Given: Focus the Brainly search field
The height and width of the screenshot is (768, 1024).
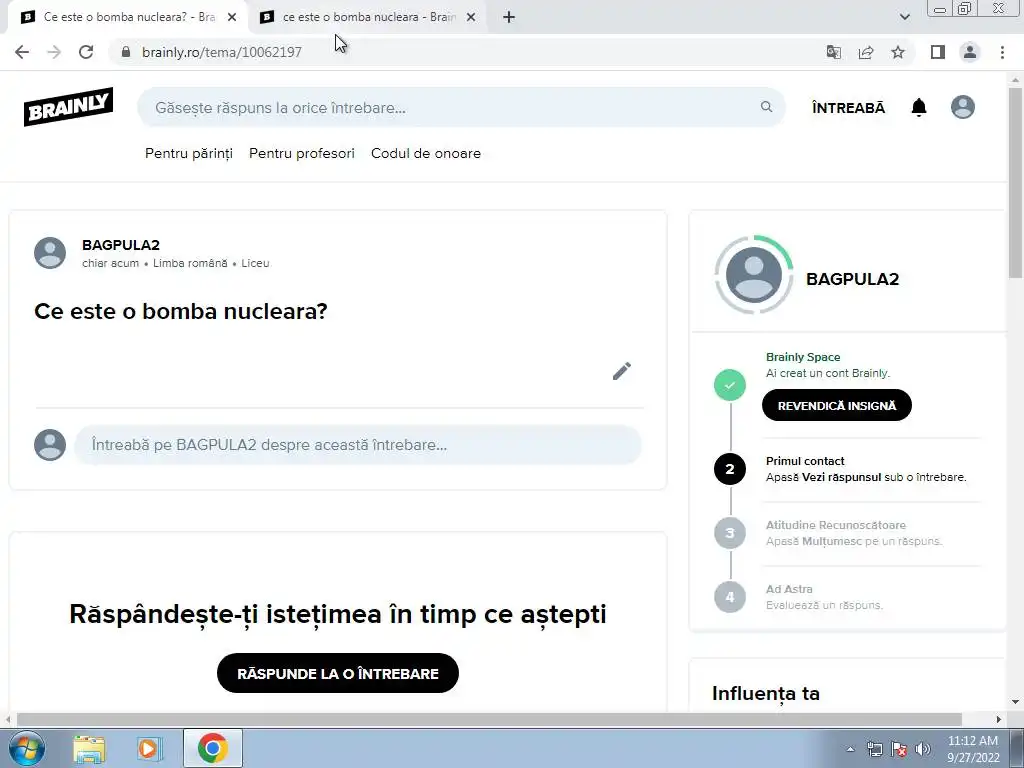Looking at the screenshot, I should coord(460,107).
